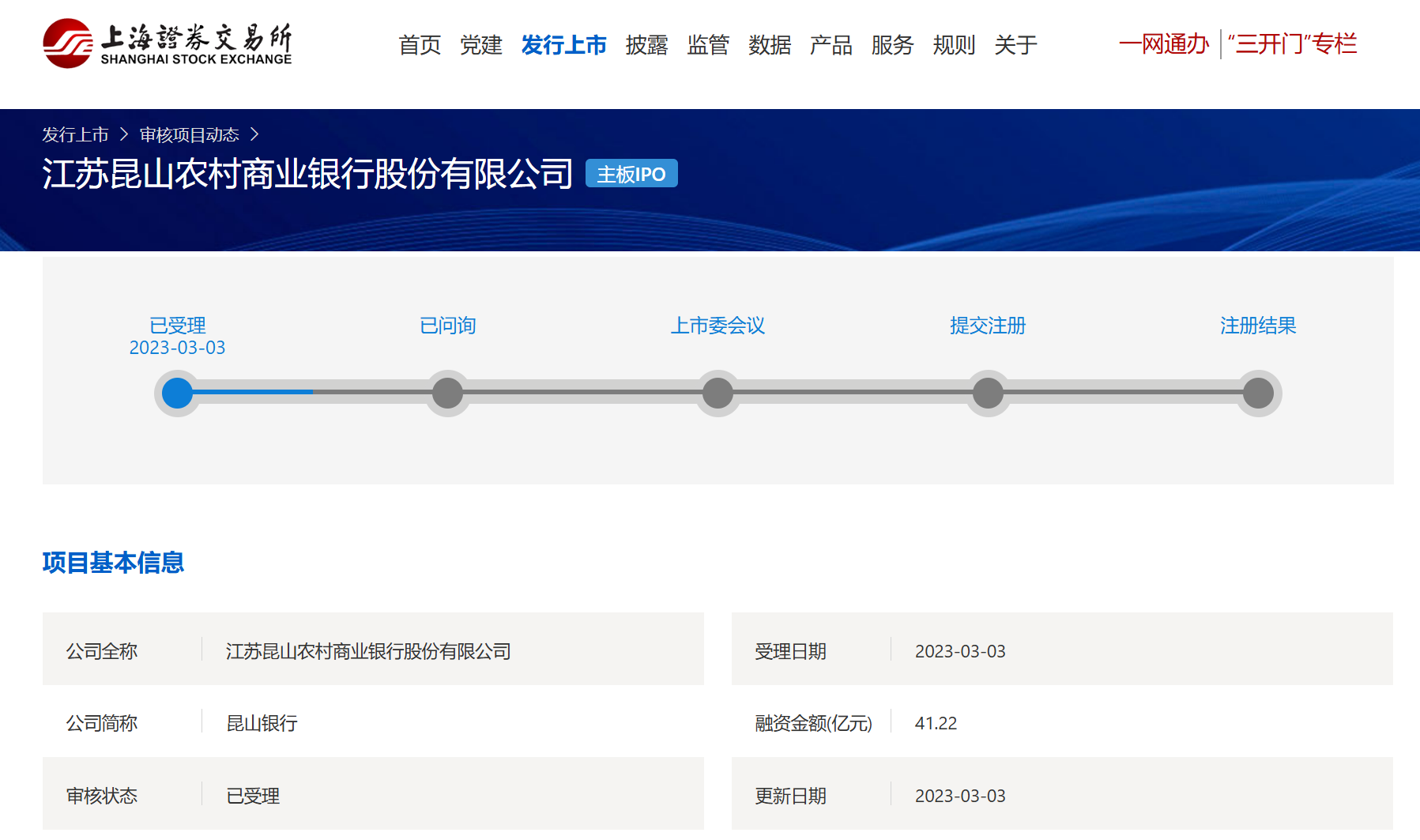The height and width of the screenshot is (840, 1420).
Task: Go to 发行上市 breadcrumb
Action: (x=75, y=135)
